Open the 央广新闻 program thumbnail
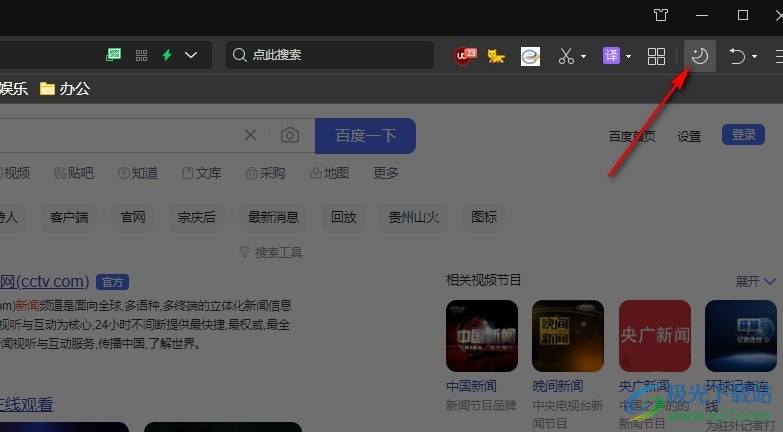 pyautogui.click(x=655, y=336)
